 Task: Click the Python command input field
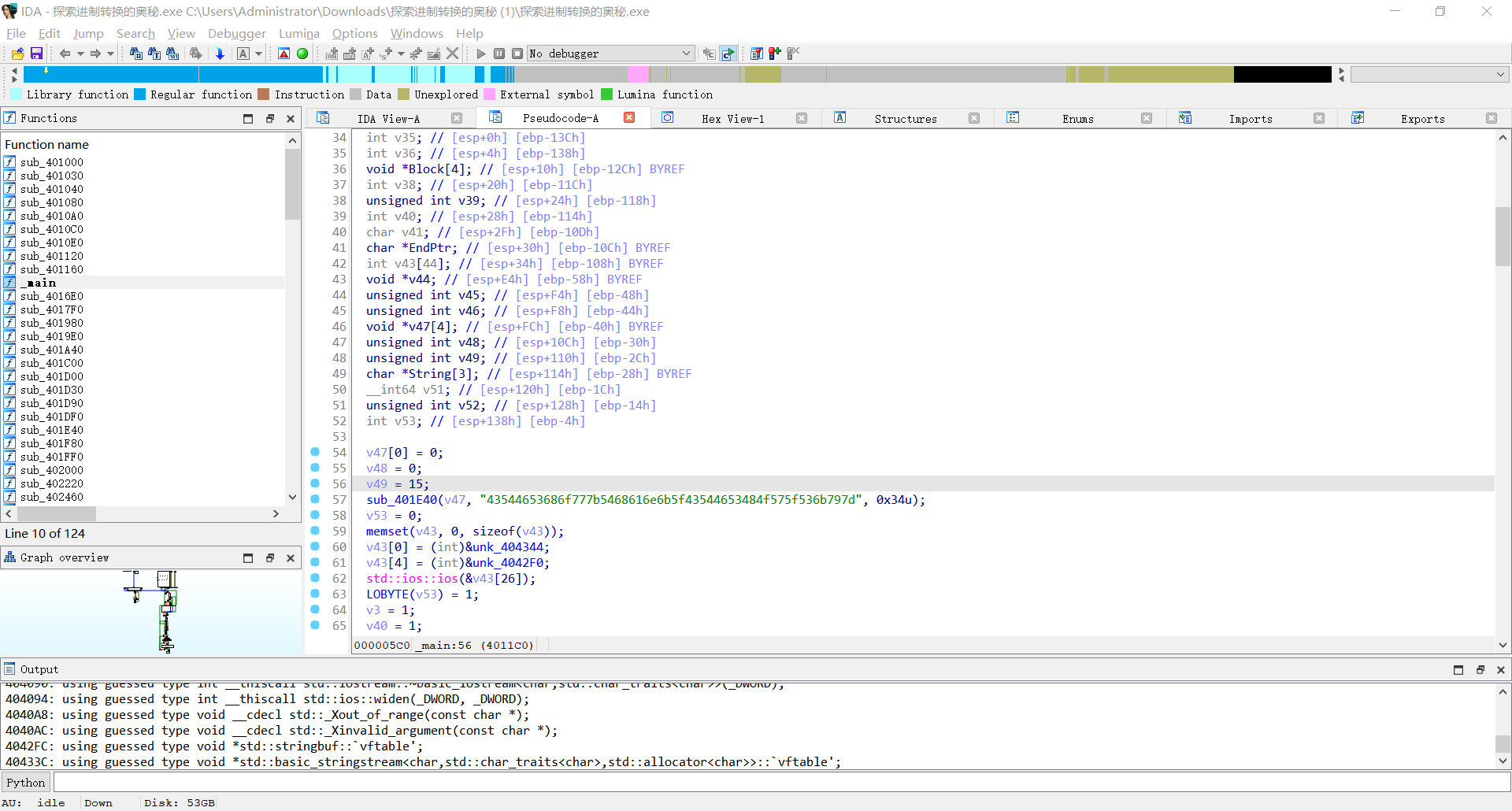[x=781, y=782]
